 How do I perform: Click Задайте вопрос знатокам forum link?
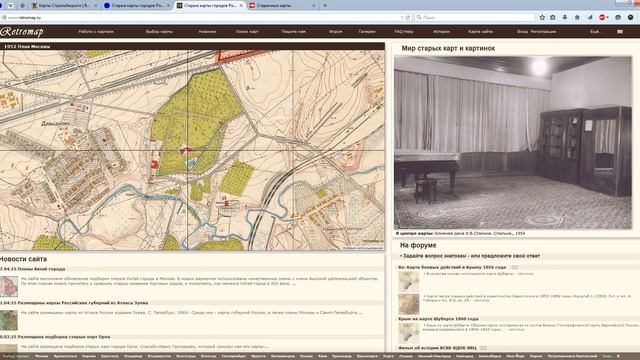click(x=471, y=256)
